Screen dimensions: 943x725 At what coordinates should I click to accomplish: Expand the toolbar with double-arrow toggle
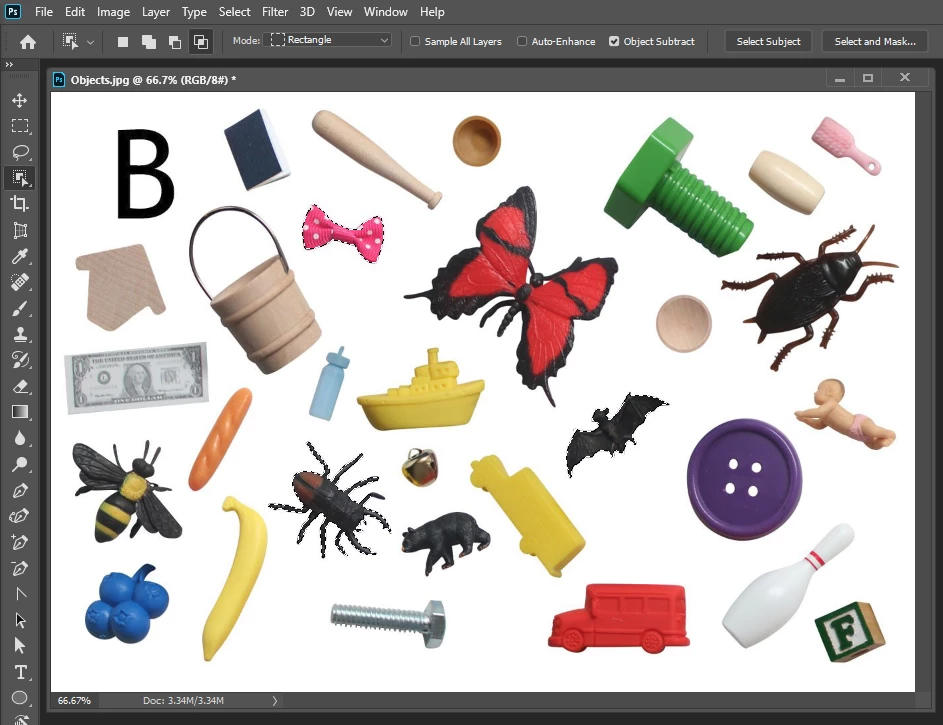(9, 64)
